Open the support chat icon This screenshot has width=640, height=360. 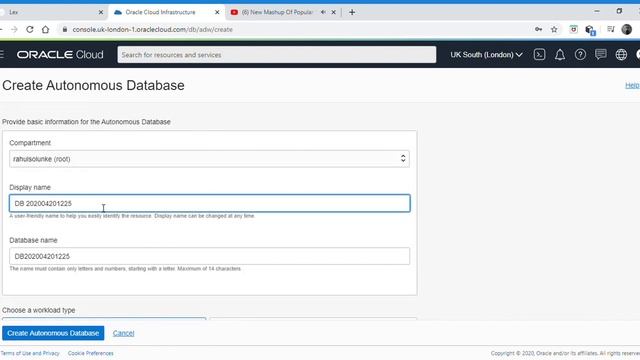coord(600,54)
